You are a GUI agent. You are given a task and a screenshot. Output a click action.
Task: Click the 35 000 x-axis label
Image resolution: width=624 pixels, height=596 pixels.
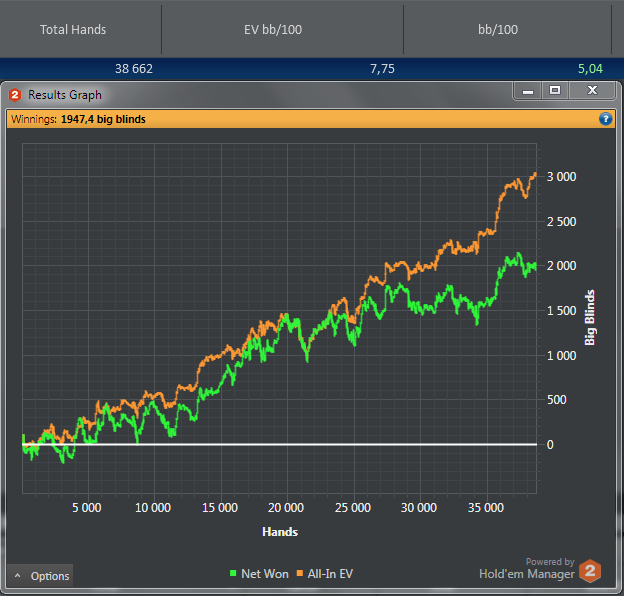coord(486,508)
